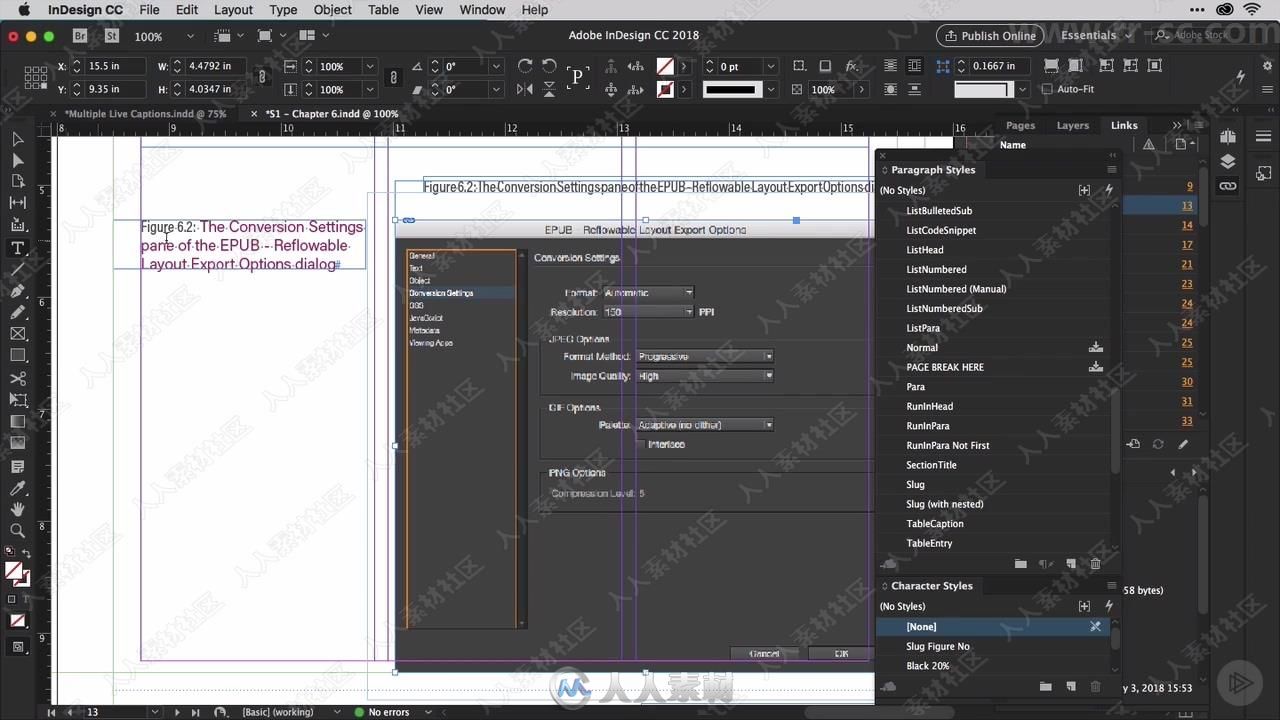The height and width of the screenshot is (720, 1280).
Task: Click the fill color swatch in control bar
Action: coord(665,66)
